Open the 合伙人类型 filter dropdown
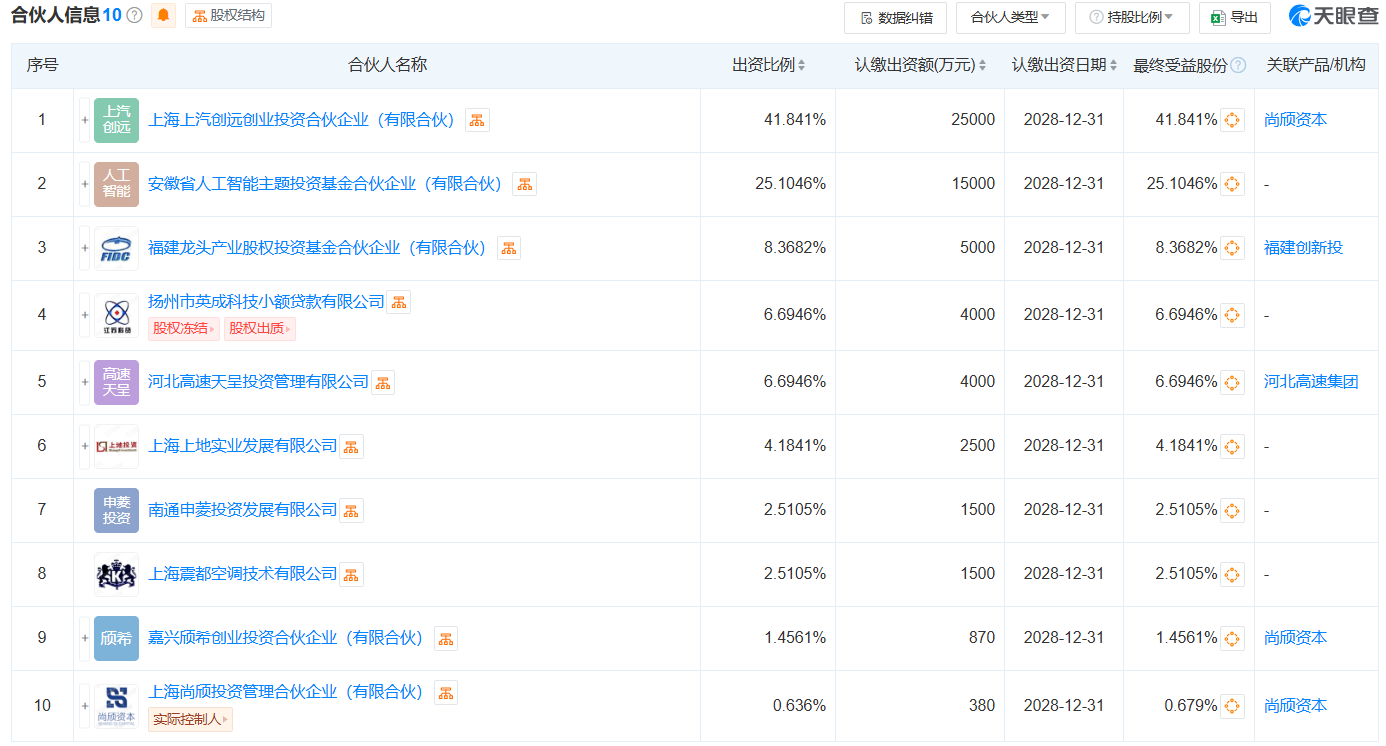The image size is (1386, 746). 1010,17
